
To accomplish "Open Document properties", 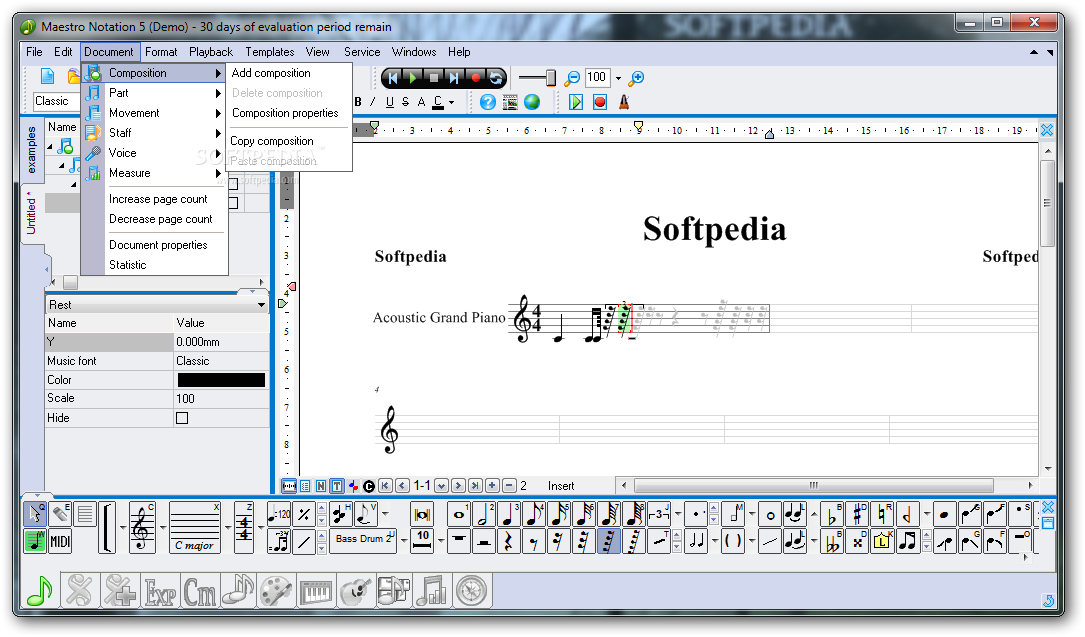I will point(158,245).
